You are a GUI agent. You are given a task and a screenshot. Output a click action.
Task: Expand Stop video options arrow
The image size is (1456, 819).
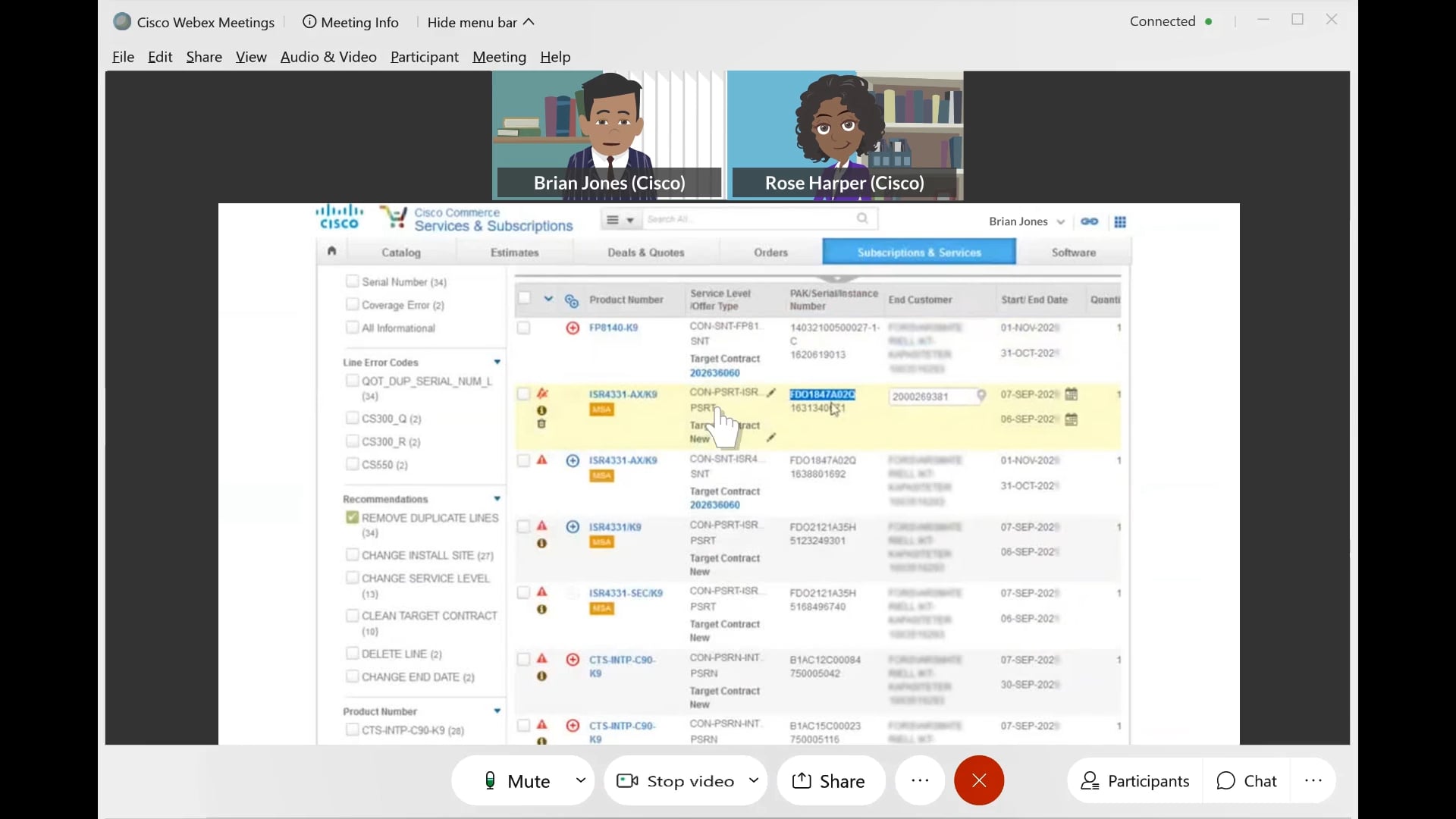754,780
